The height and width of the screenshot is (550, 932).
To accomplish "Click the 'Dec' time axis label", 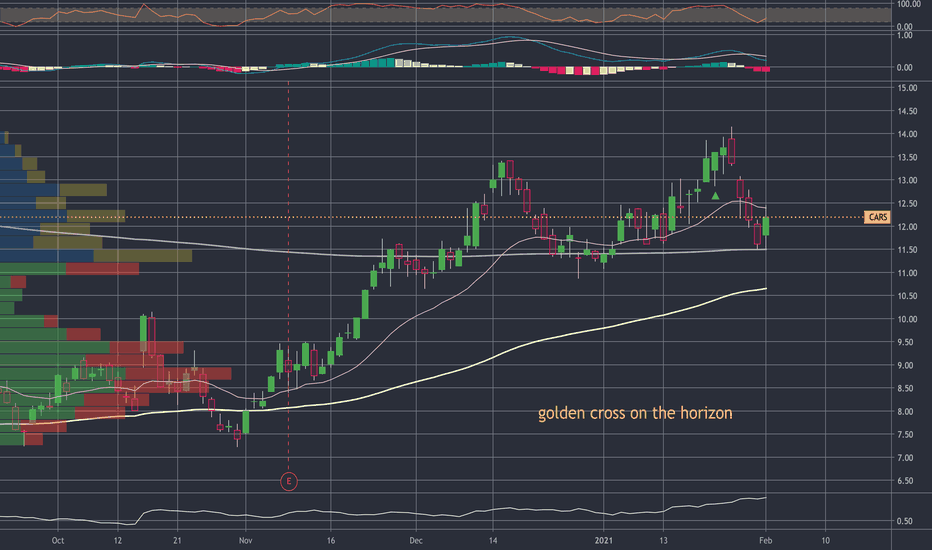I will pyautogui.click(x=416, y=540).
